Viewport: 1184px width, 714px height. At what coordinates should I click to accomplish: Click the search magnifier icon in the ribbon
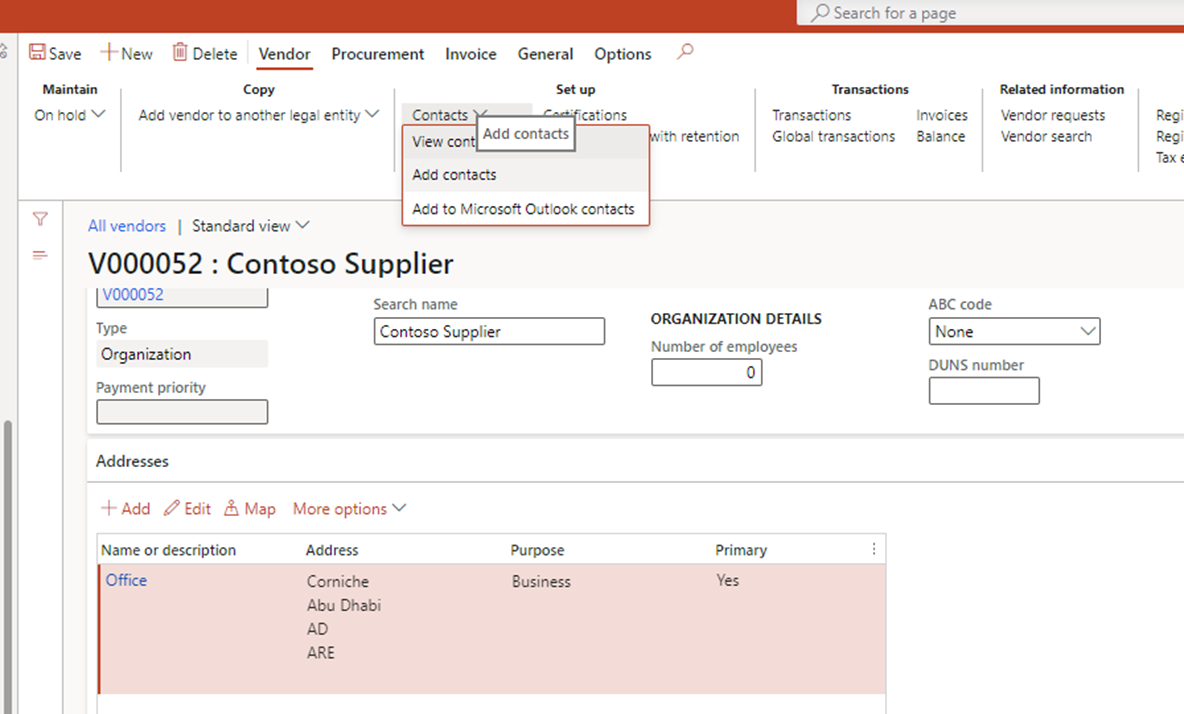tap(685, 52)
